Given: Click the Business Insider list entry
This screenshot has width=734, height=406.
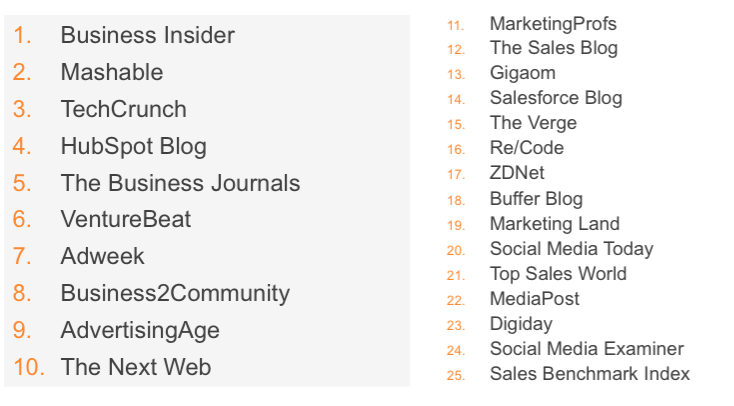Looking at the screenshot, I should click(x=147, y=35).
